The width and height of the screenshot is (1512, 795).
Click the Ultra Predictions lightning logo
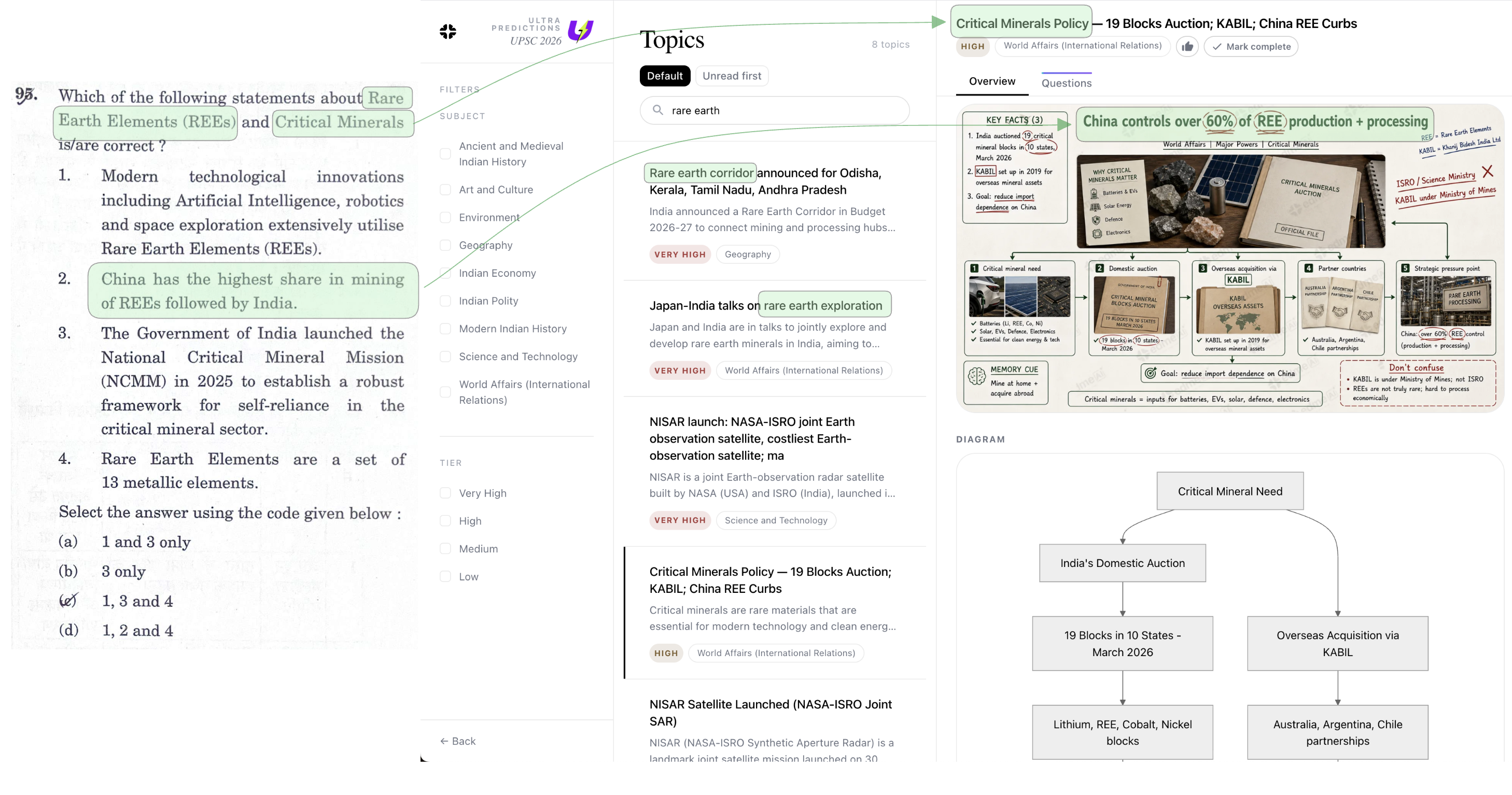(x=580, y=31)
